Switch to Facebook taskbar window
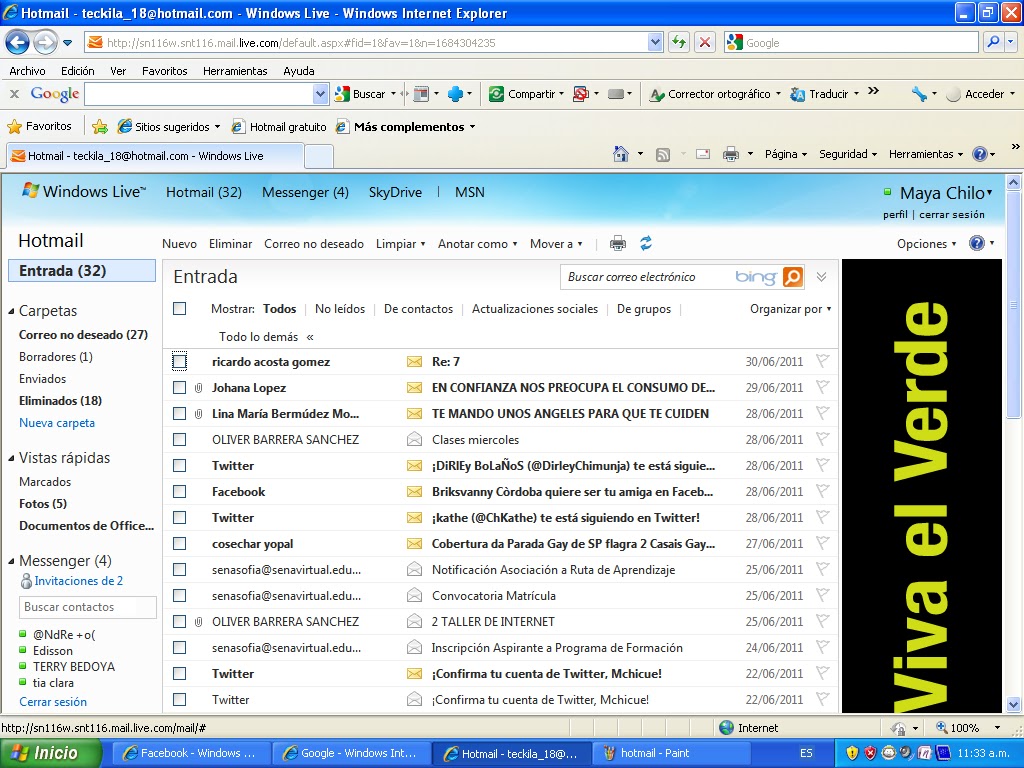 tap(190, 753)
